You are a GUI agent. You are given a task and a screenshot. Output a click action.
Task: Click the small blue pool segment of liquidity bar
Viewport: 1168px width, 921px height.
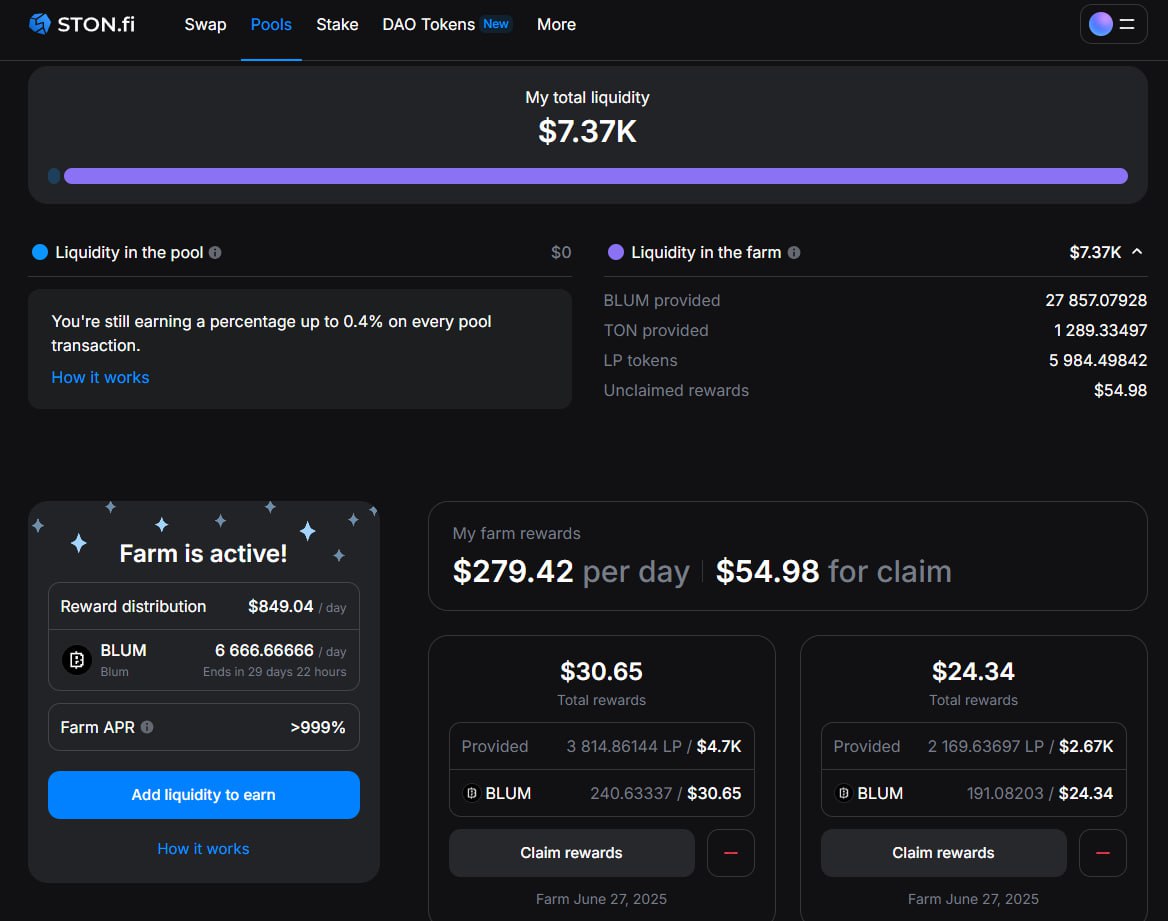click(x=54, y=176)
